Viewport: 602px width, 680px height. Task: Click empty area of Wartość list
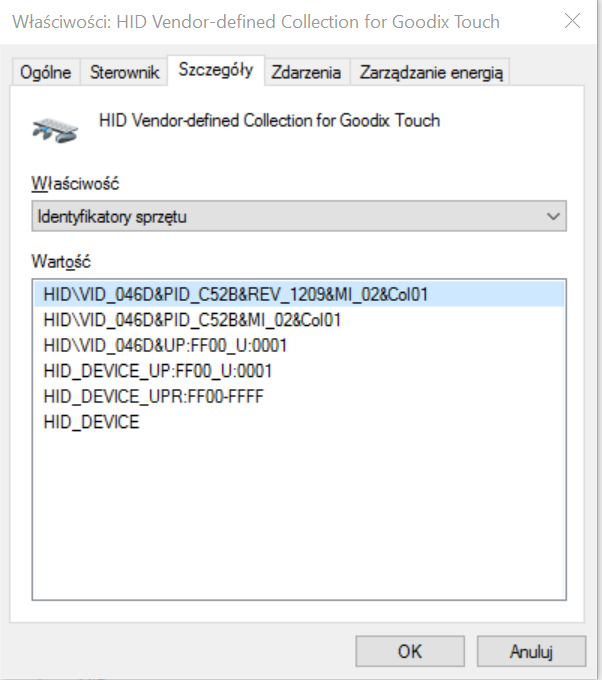(299, 516)
